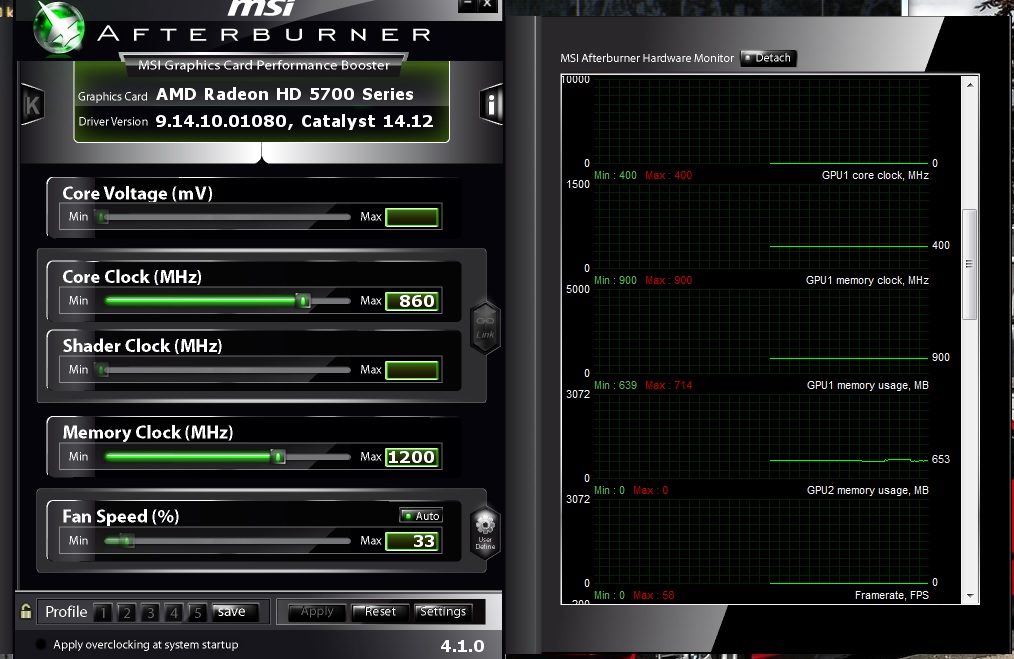Click the hardware monitor scrollbar down arrow

[970, 596]
